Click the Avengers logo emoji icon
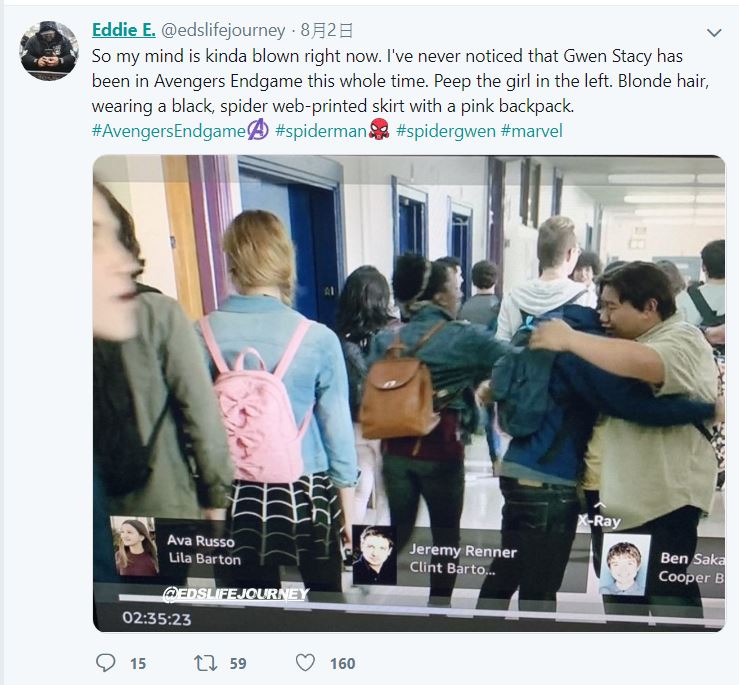The image size is (739, 685). pos(258,130)
